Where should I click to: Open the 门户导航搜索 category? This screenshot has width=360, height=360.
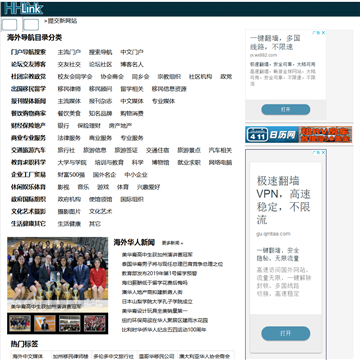tap(28, 52)
